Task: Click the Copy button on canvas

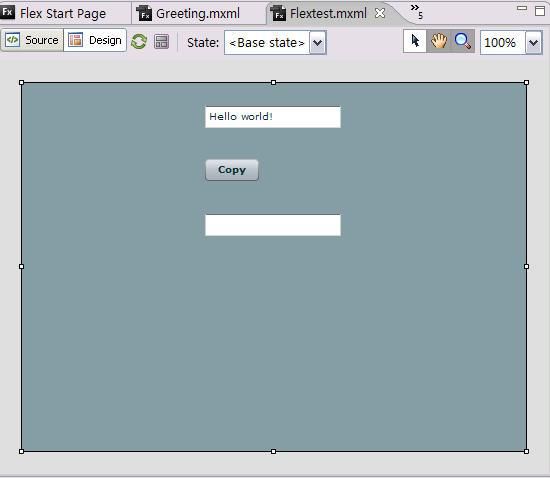Action: click(x=232, y=170)
